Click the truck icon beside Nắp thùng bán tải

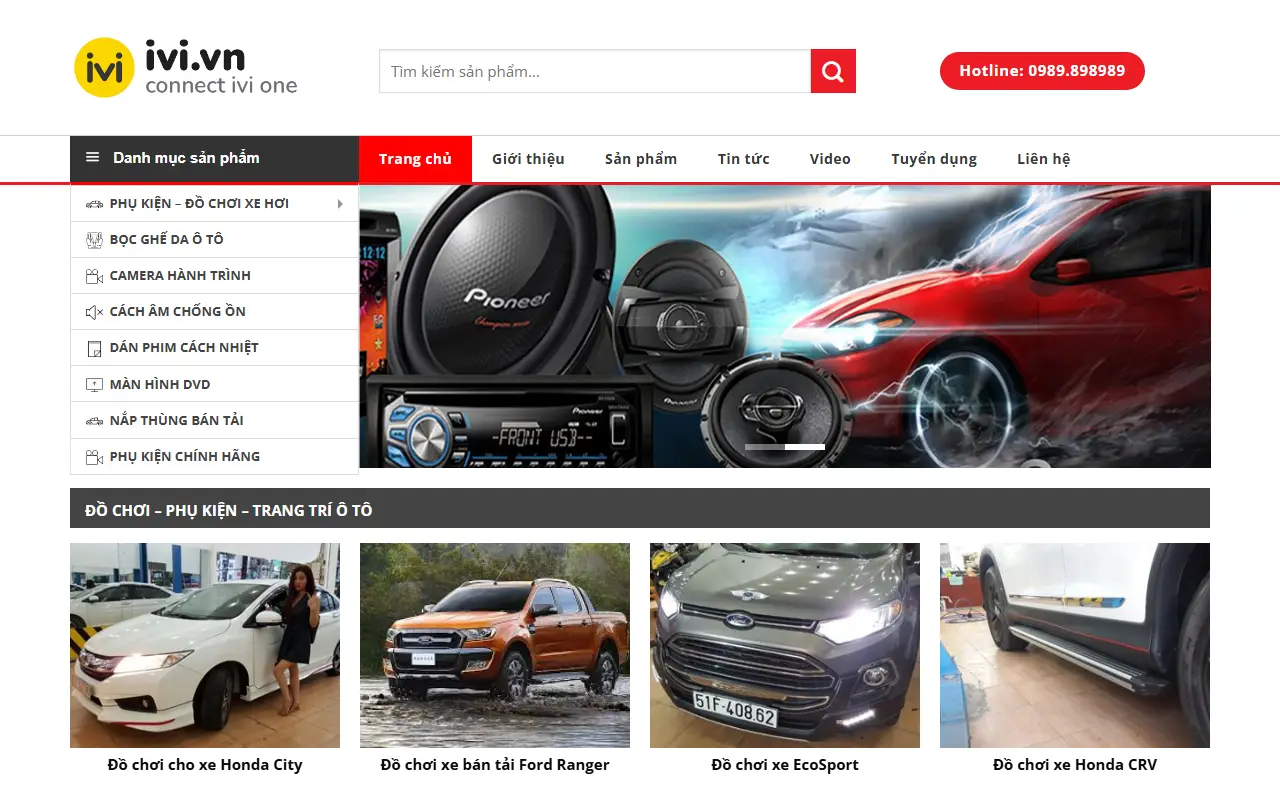pos(94,421)
